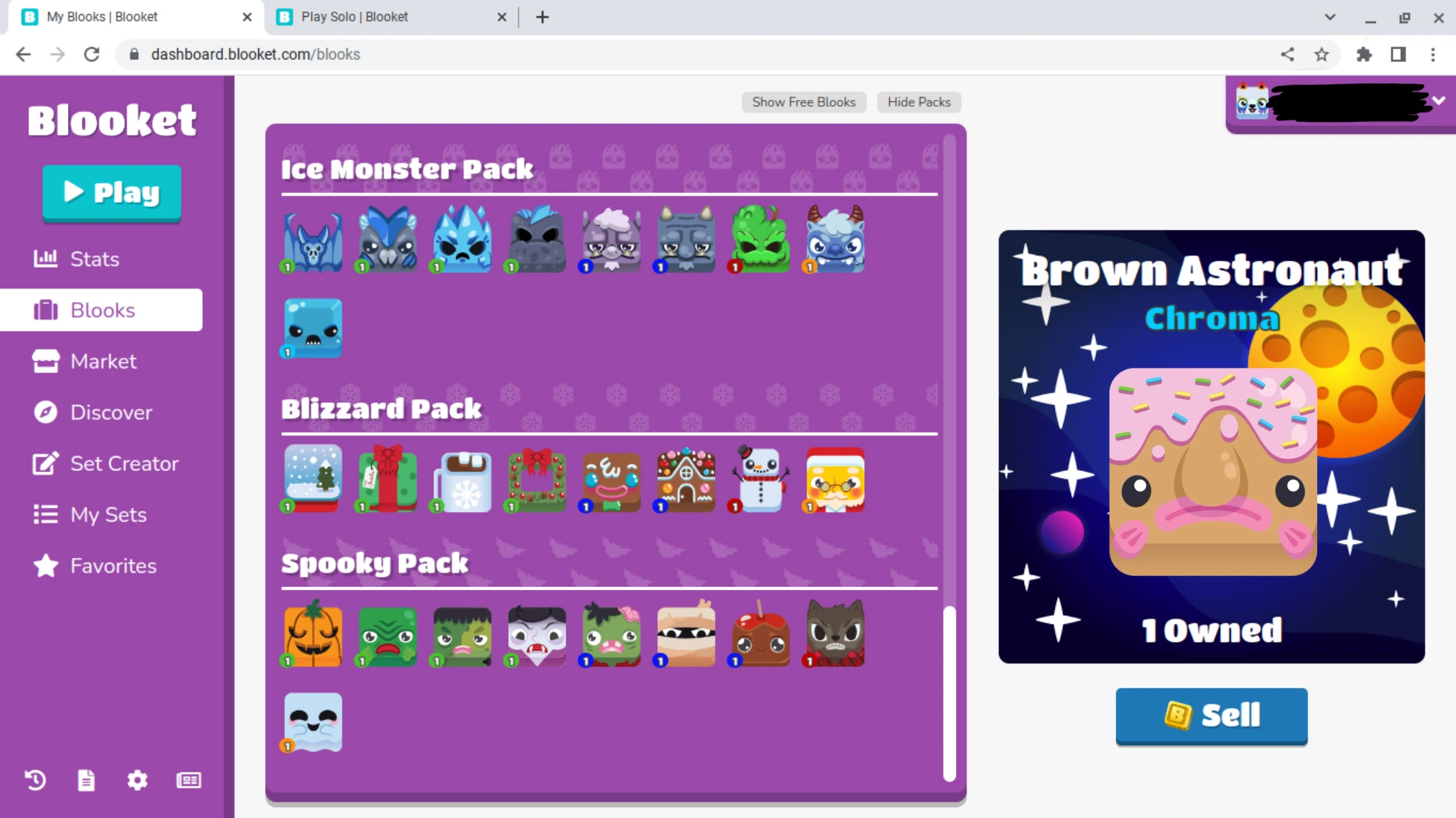
Task: Select the Ghost blook in Spooky Pack
Action: [x=313, y=722]
